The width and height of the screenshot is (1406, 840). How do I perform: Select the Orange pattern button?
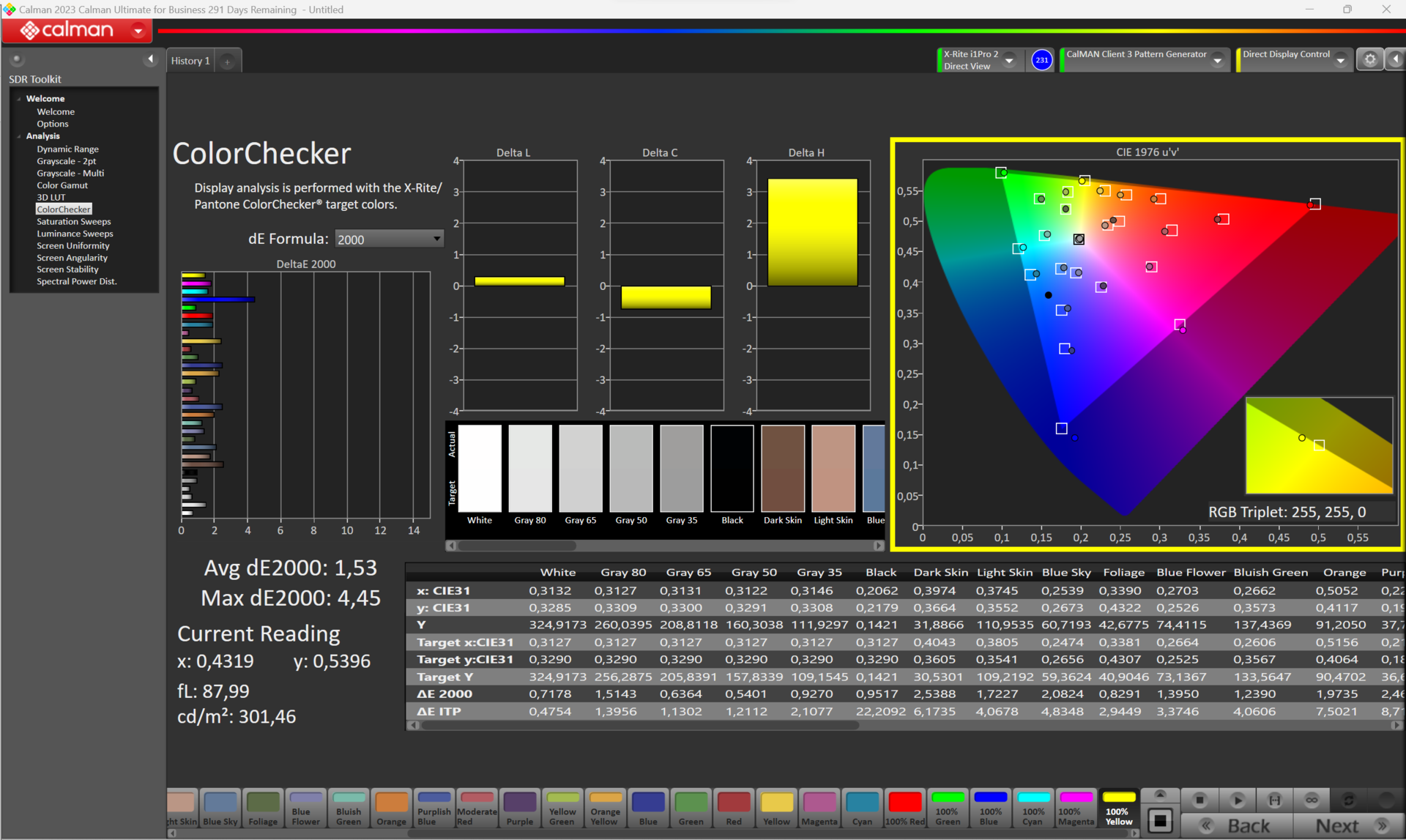click(392, 809)
